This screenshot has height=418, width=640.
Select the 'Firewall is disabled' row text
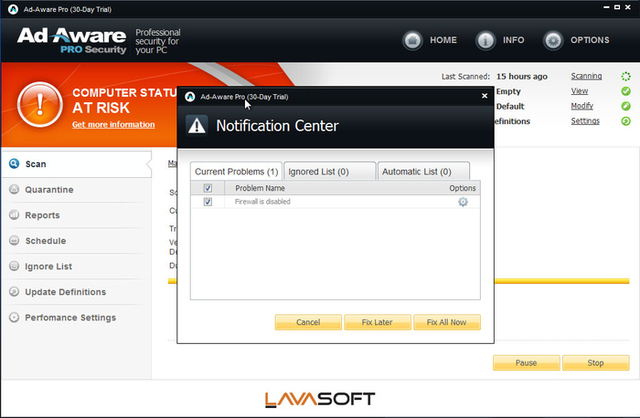(262, 202)
